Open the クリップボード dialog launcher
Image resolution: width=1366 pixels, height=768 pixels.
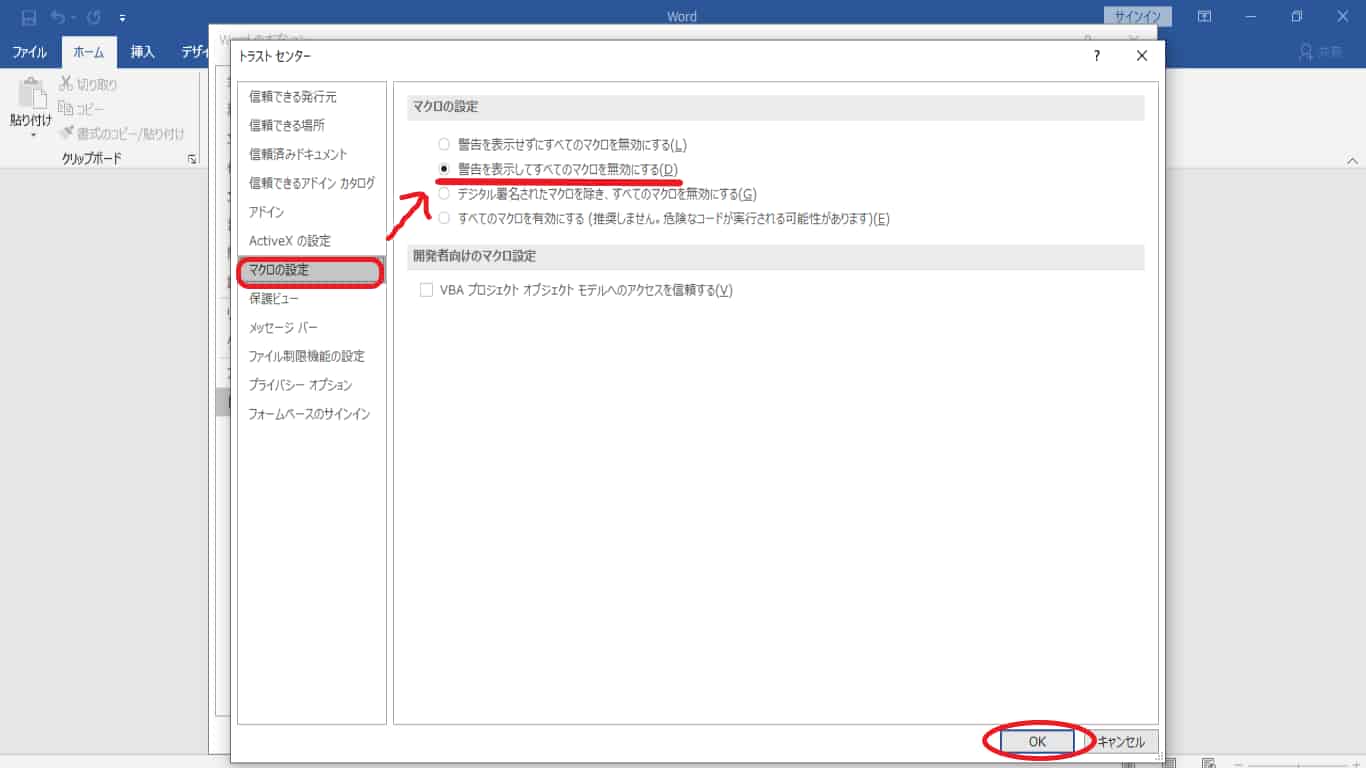tap(191, 158)
